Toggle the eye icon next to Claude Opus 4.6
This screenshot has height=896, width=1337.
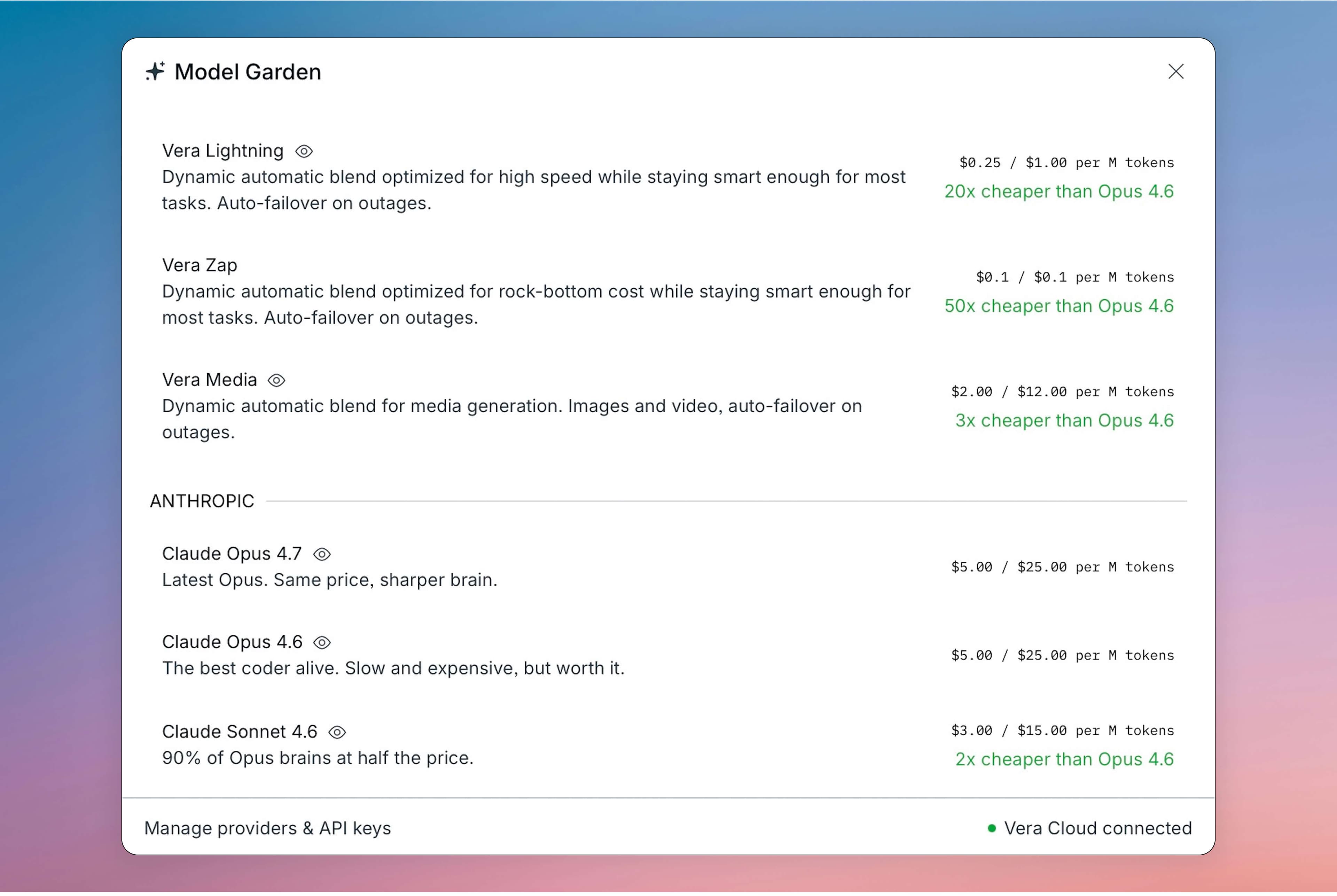(322, 643)
